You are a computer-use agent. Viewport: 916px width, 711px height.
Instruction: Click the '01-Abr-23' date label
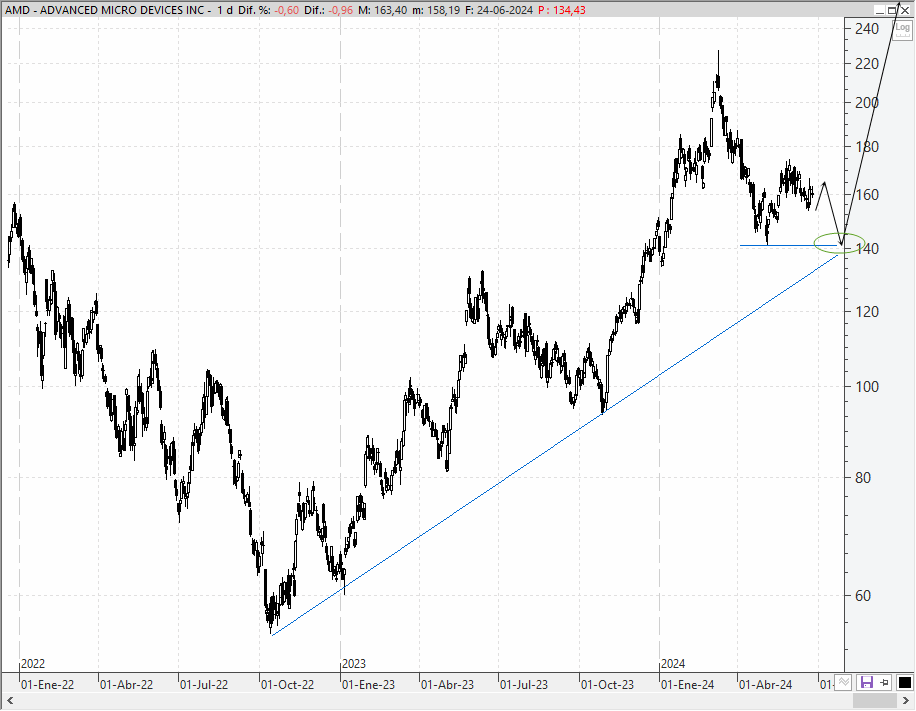(x=447, y=684)
